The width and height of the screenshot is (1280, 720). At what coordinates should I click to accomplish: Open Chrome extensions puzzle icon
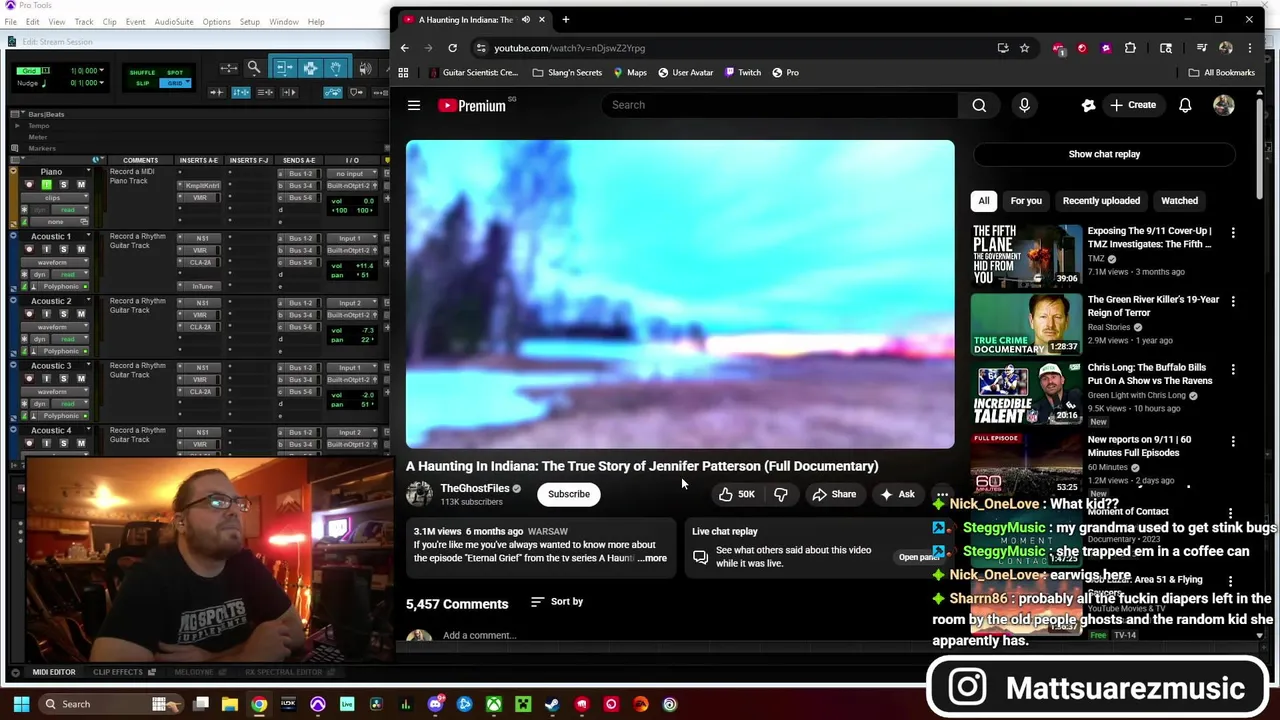coord(1130,47)
